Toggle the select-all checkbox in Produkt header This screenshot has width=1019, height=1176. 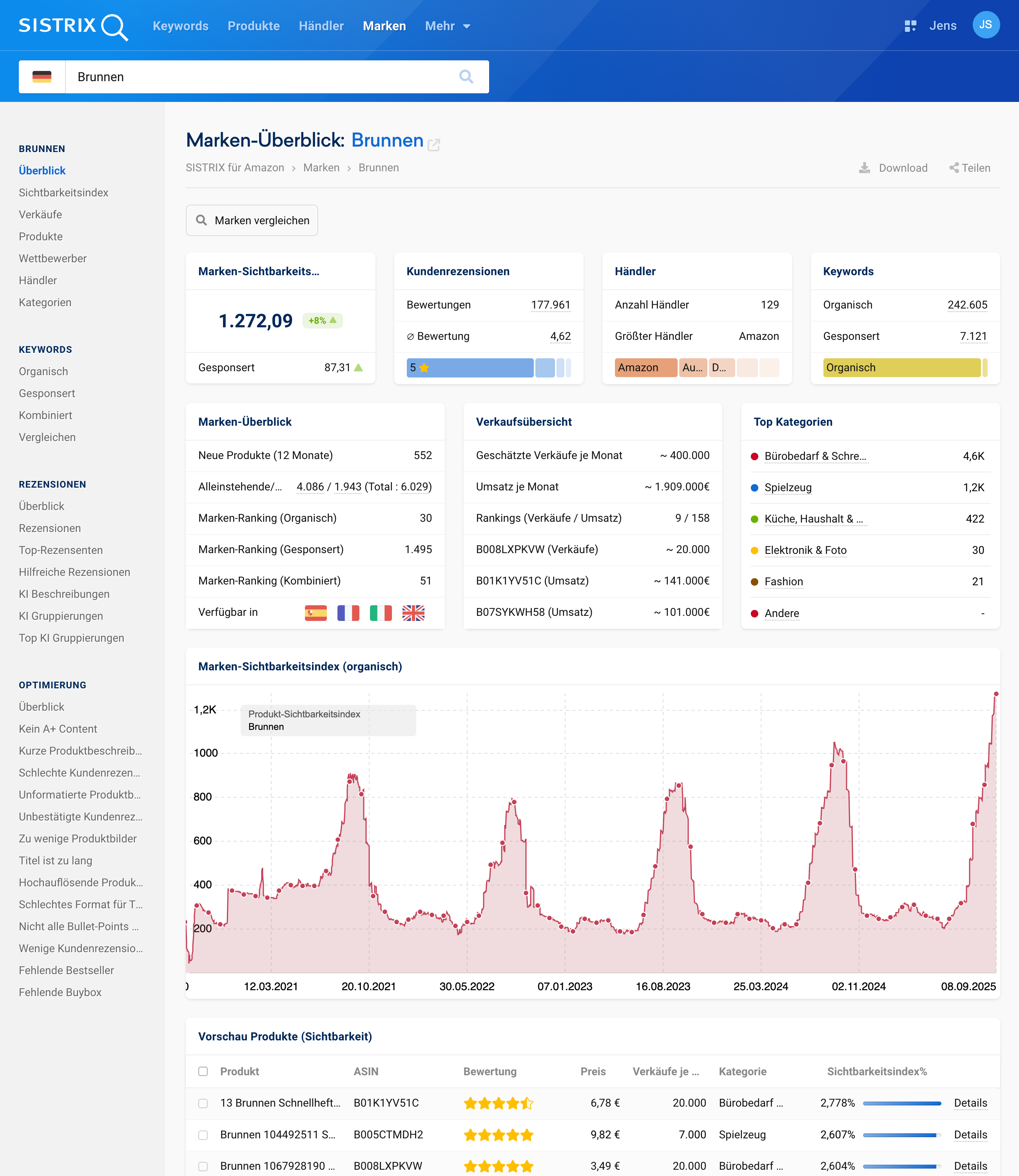(203, 1071)
